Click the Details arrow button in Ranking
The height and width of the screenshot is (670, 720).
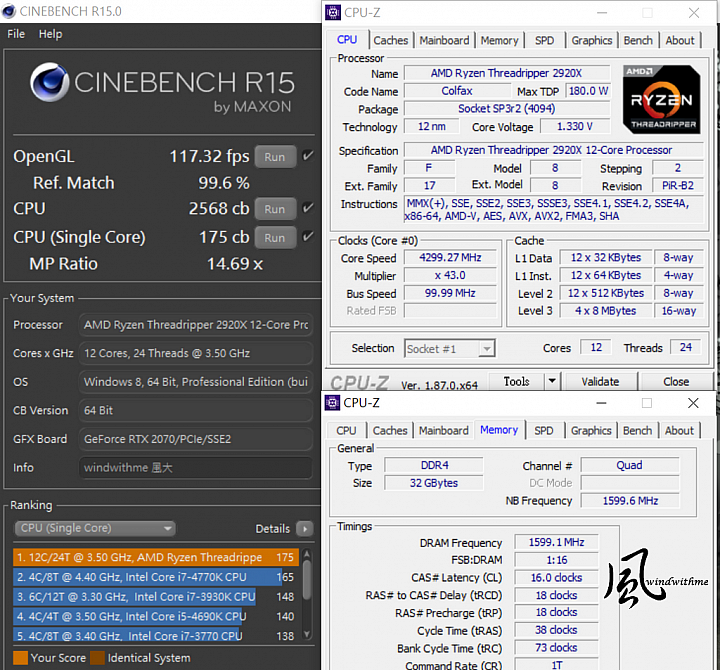(305, 529)
